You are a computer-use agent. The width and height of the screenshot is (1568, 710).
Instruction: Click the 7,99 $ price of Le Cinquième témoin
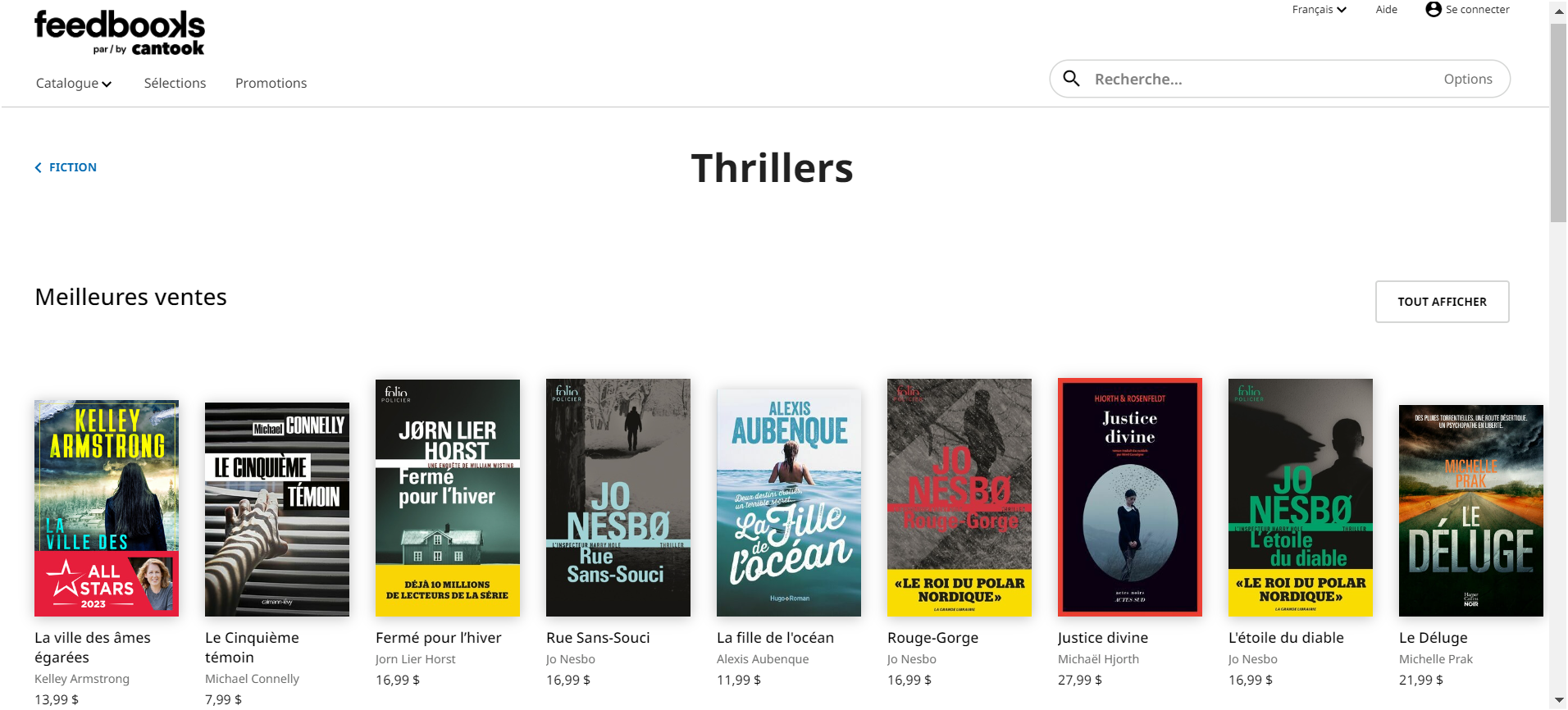pos(223,699)
